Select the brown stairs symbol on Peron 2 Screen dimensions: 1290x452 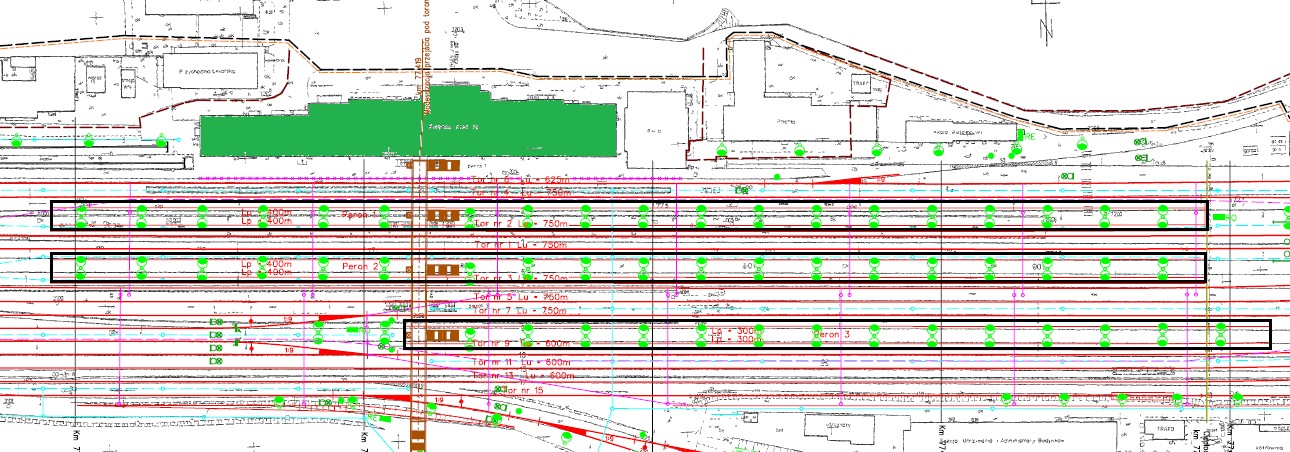(x=442, y=269)
